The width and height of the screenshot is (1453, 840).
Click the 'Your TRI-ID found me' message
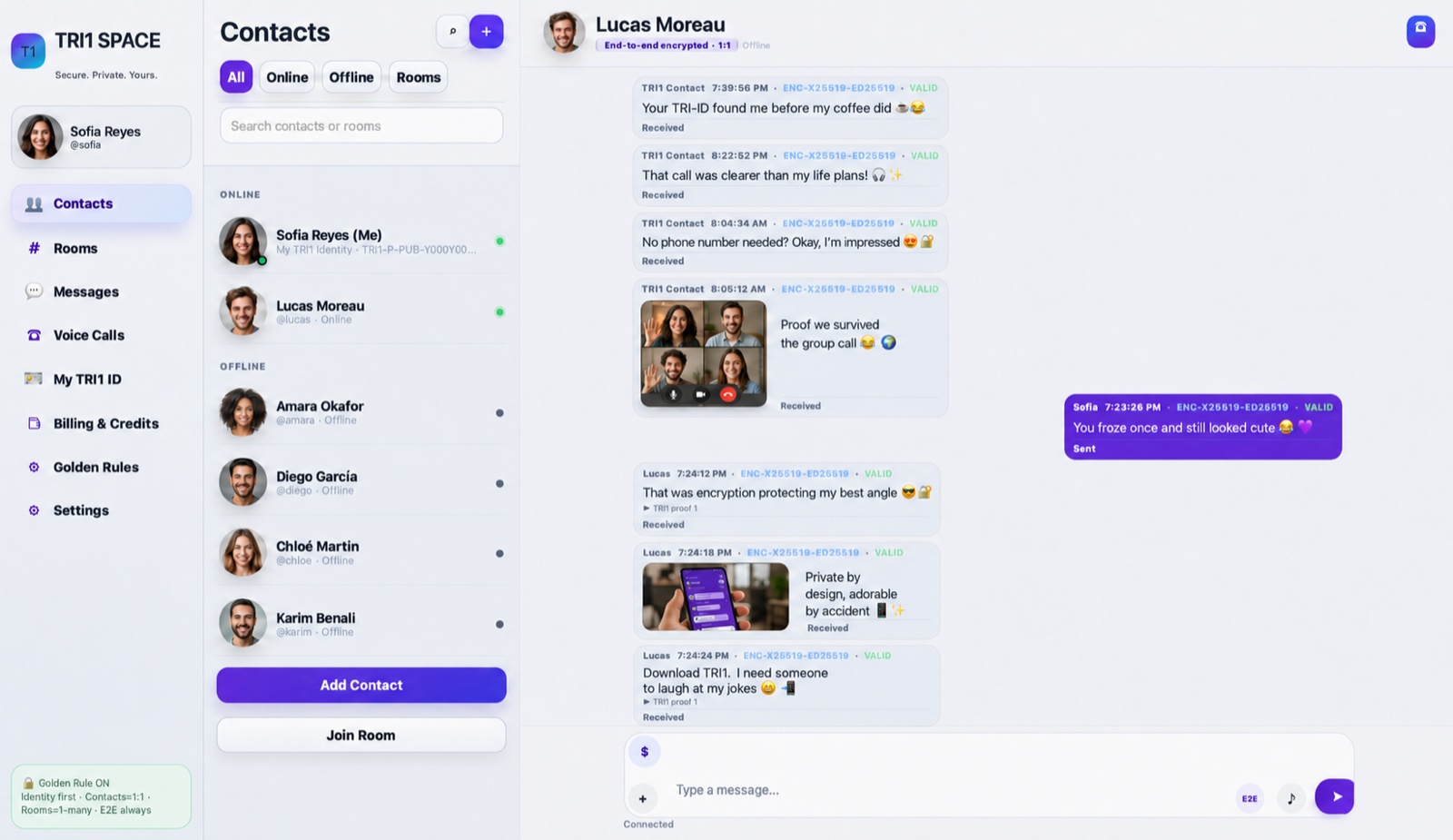(790, 108)
